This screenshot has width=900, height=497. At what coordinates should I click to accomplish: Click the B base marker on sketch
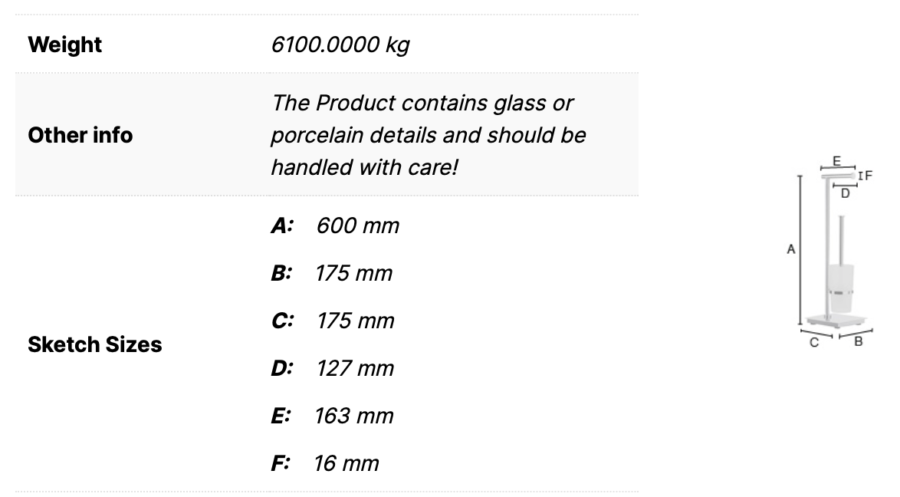coord(858,341)
